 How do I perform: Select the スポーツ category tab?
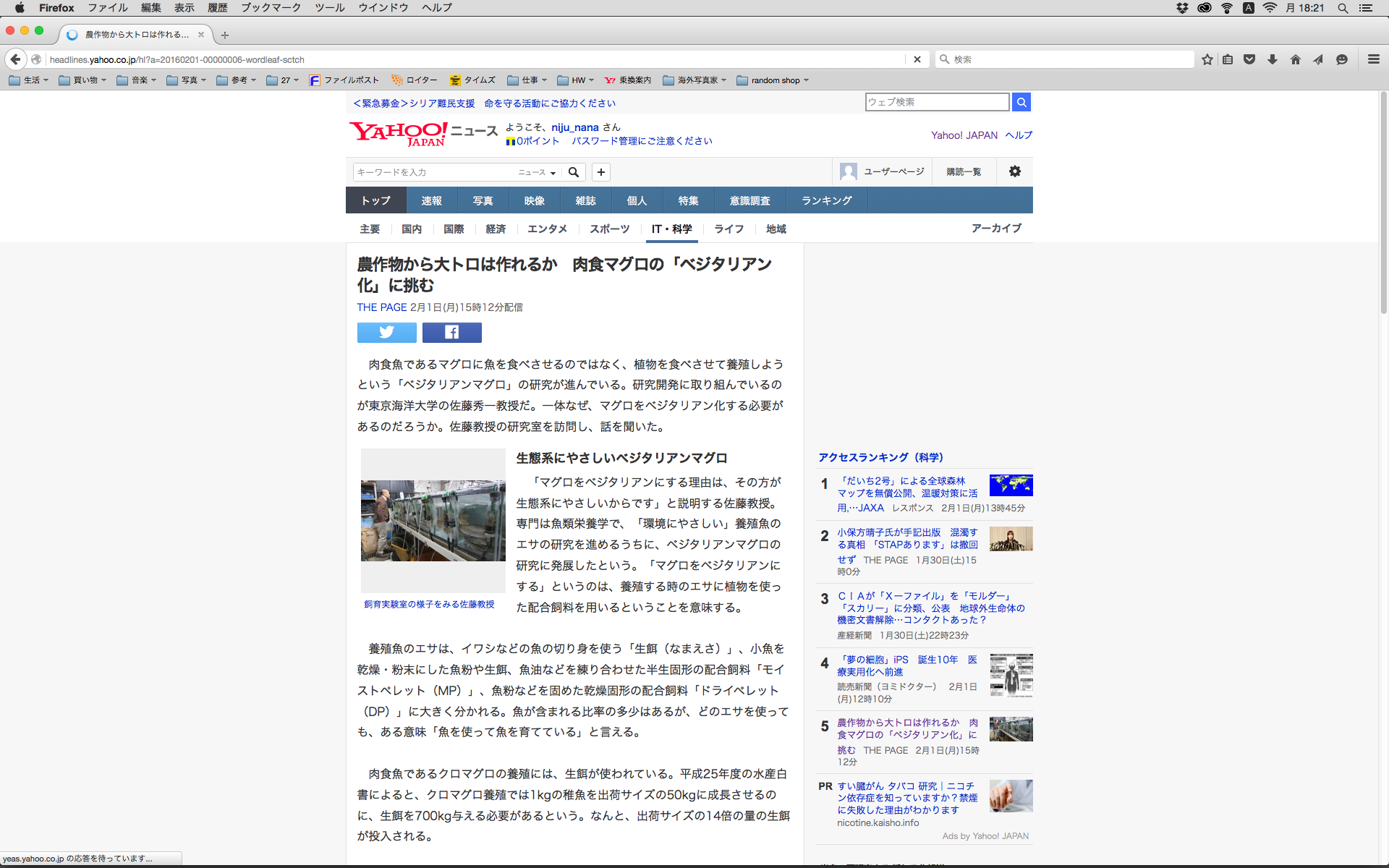[x=609, y=229]
